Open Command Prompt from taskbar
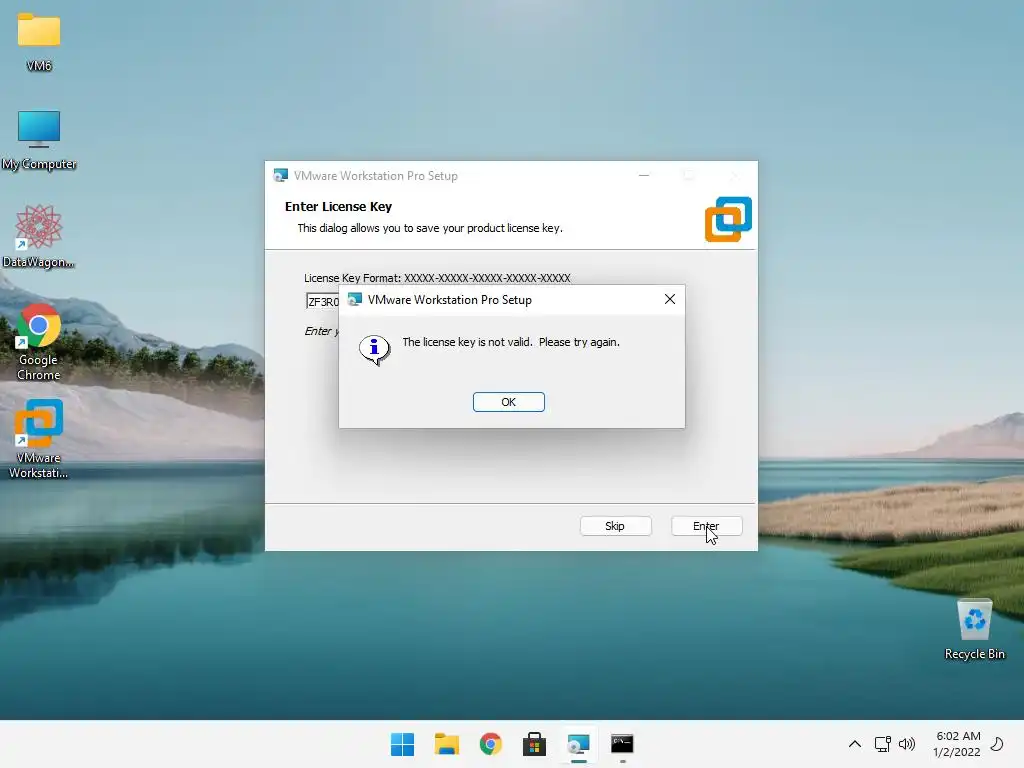Image resolution: width=1024 pixels, height=768 pixels. click(x=622, y=744)
